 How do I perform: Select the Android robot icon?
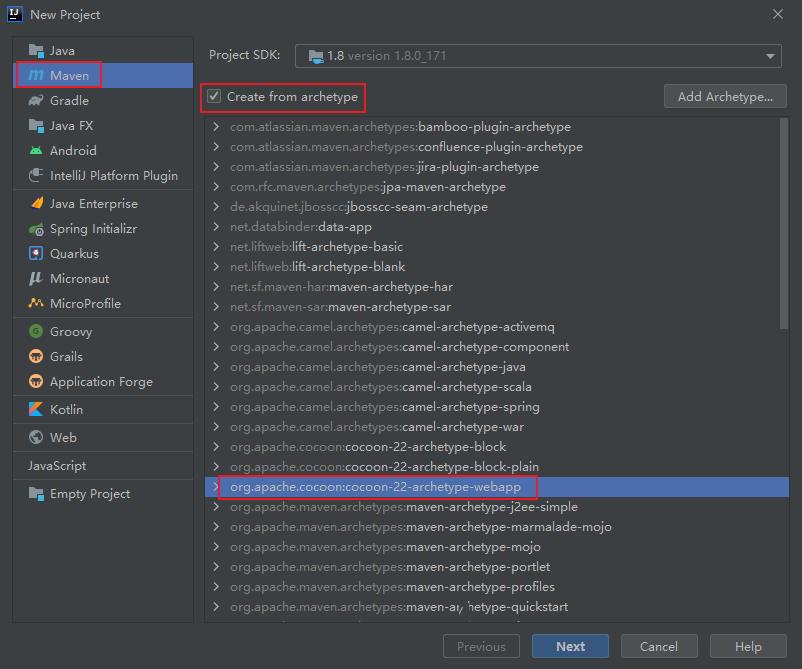[x=36, y=150]
